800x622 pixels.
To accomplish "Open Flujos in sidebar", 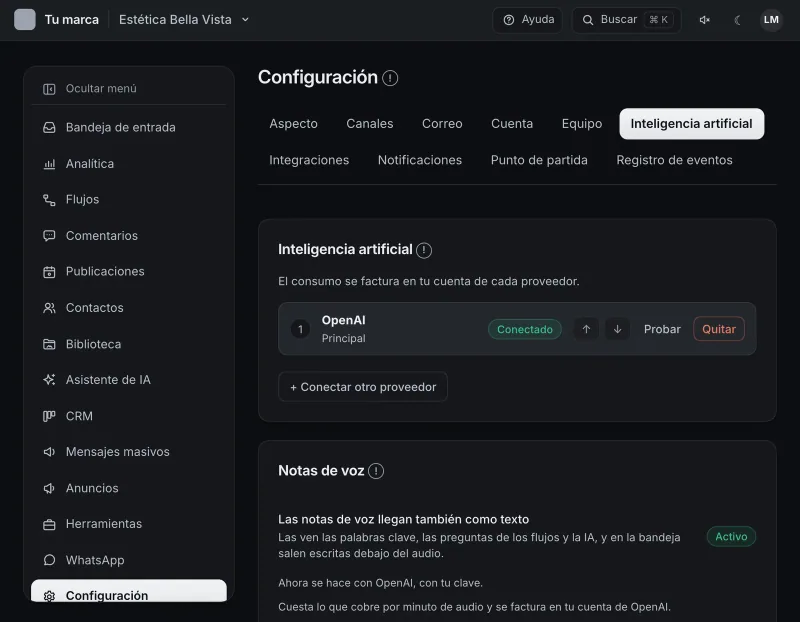I will coord(129,200).
